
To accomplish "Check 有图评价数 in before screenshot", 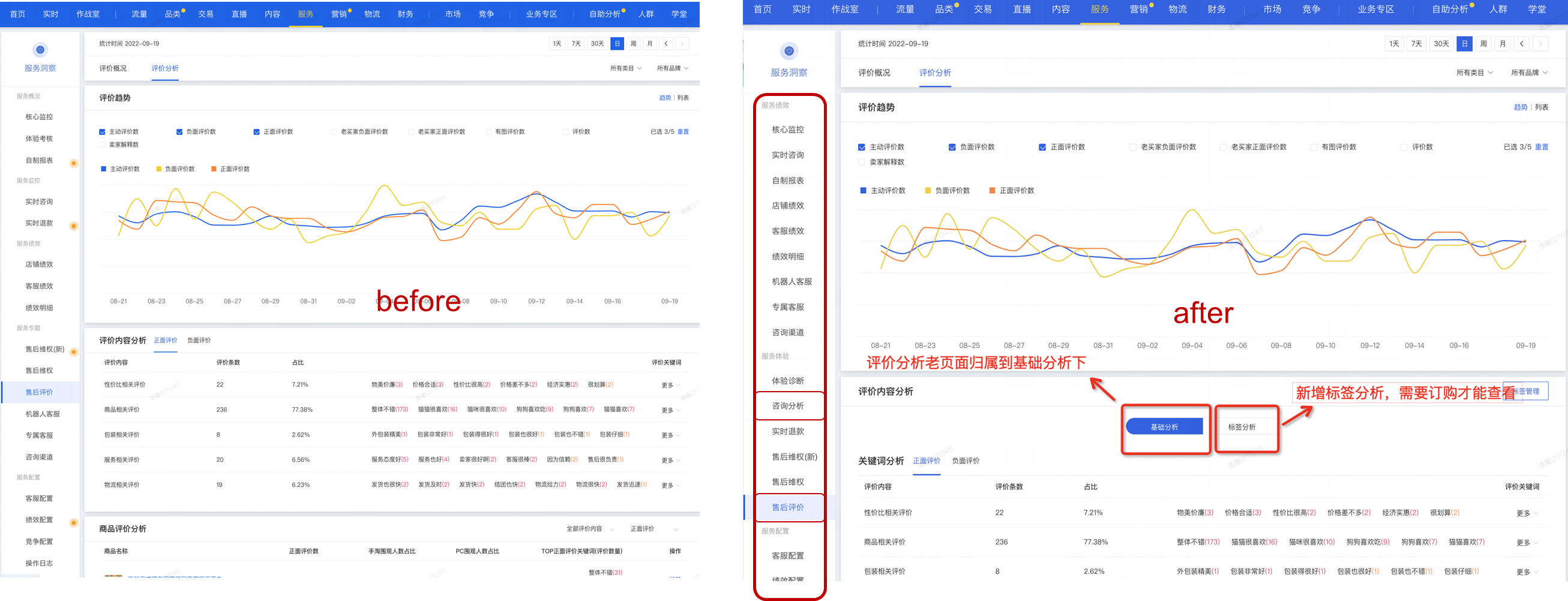I will pos(489,132).
